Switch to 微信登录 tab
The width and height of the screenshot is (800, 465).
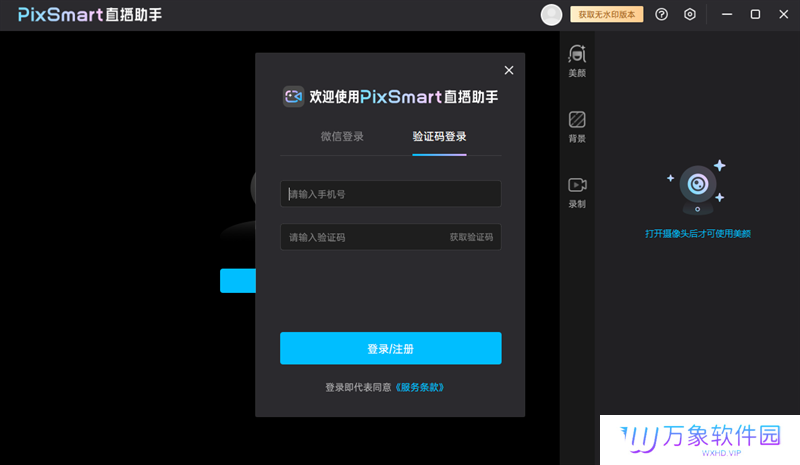pos(342,136)
